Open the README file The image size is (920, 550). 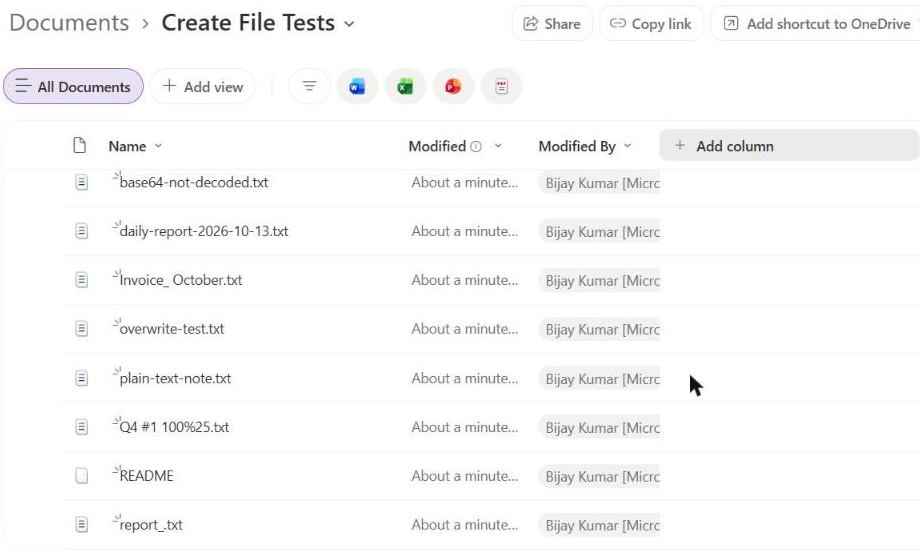[x=147, y=475]
